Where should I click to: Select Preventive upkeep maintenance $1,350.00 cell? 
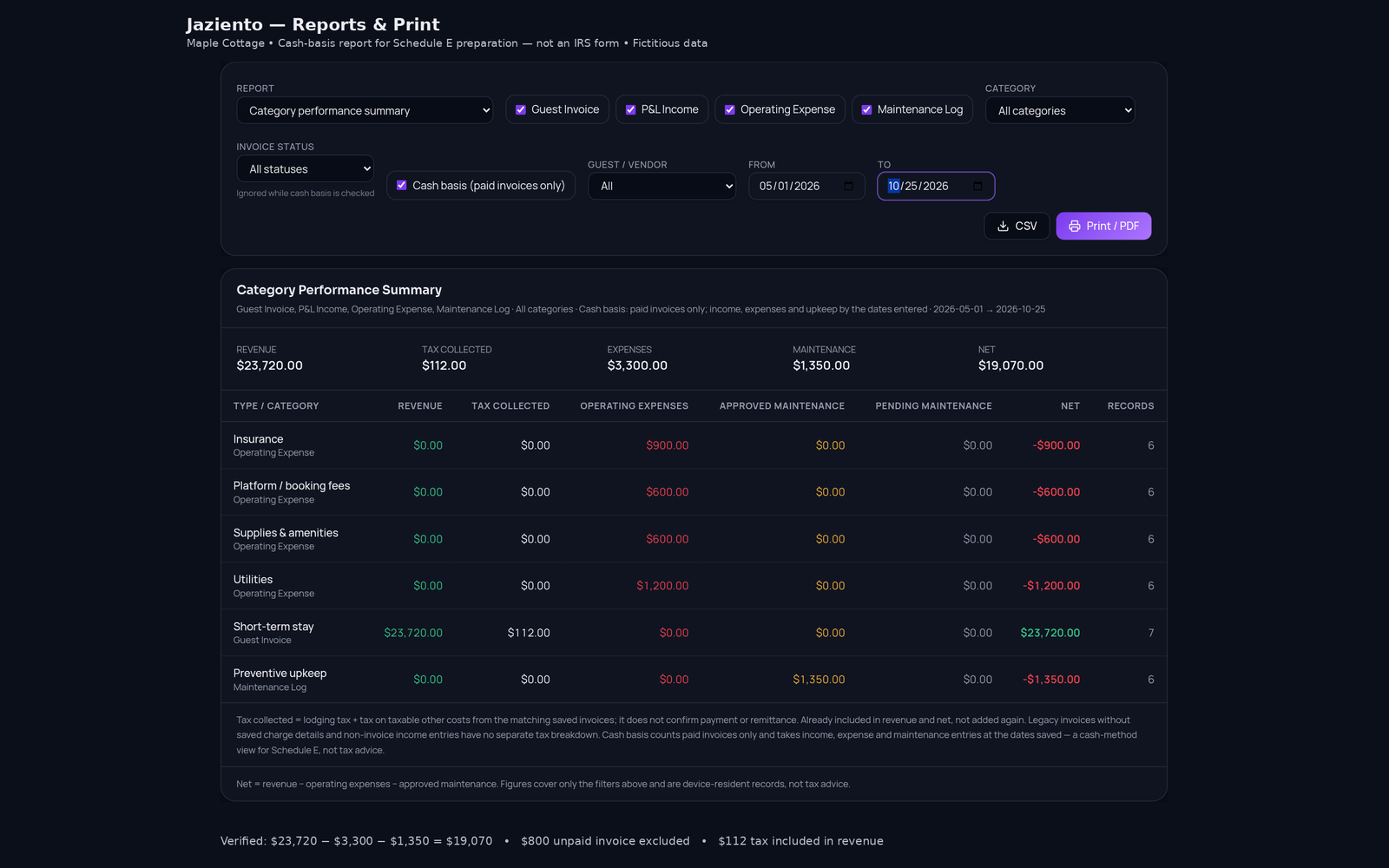[x=819, y=680]
